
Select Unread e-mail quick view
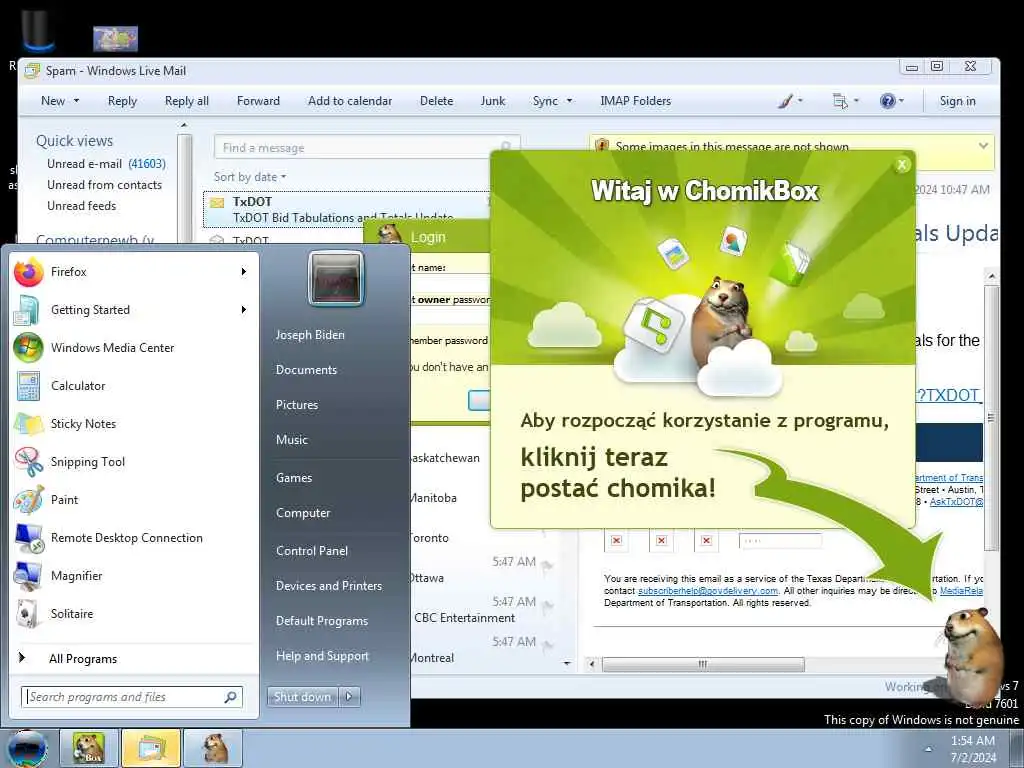tap(106, 164)
